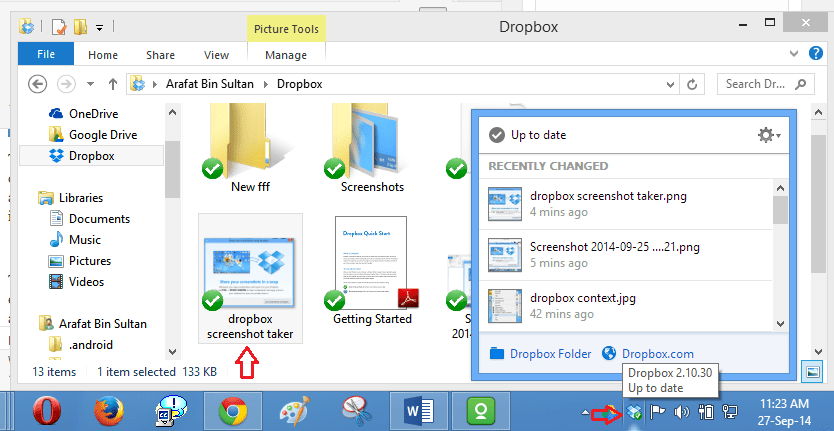Image resolution: width=834 pixels, height=431 pixels.
Task: Open the Snipping Tool taskbar icon
Action: coord(356,412)
